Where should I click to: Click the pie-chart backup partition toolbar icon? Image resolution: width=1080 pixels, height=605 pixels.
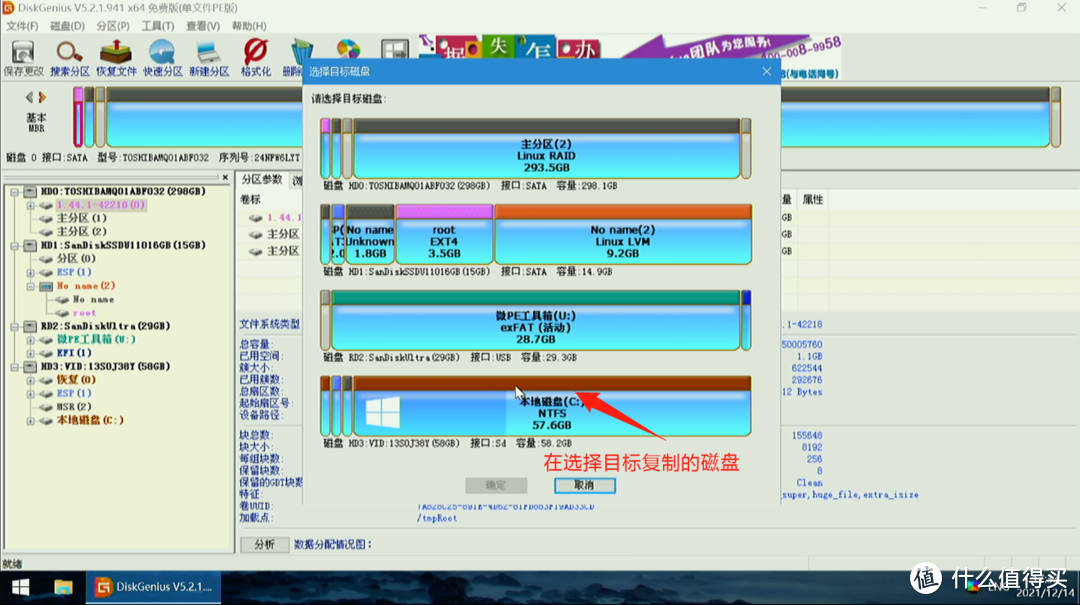(x=349, y=50)
